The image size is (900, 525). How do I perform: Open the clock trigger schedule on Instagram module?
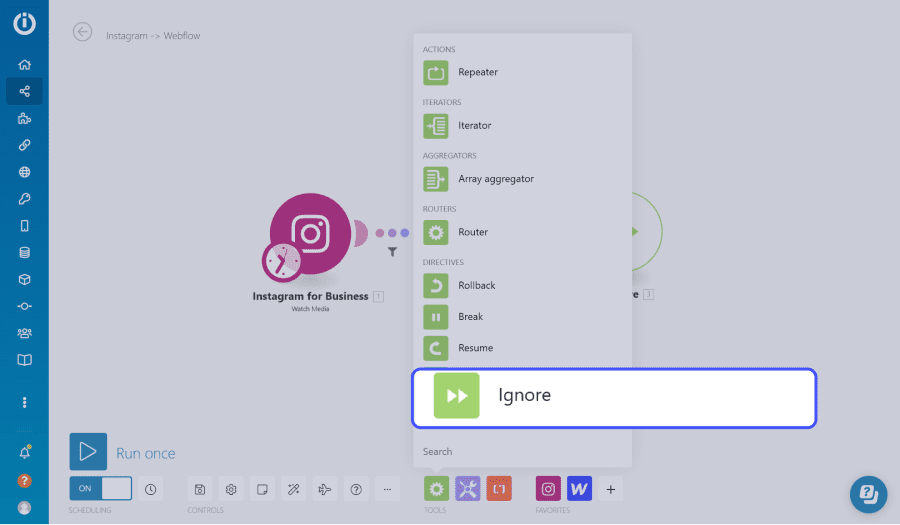pyautogui.click(x=282, y=262)
